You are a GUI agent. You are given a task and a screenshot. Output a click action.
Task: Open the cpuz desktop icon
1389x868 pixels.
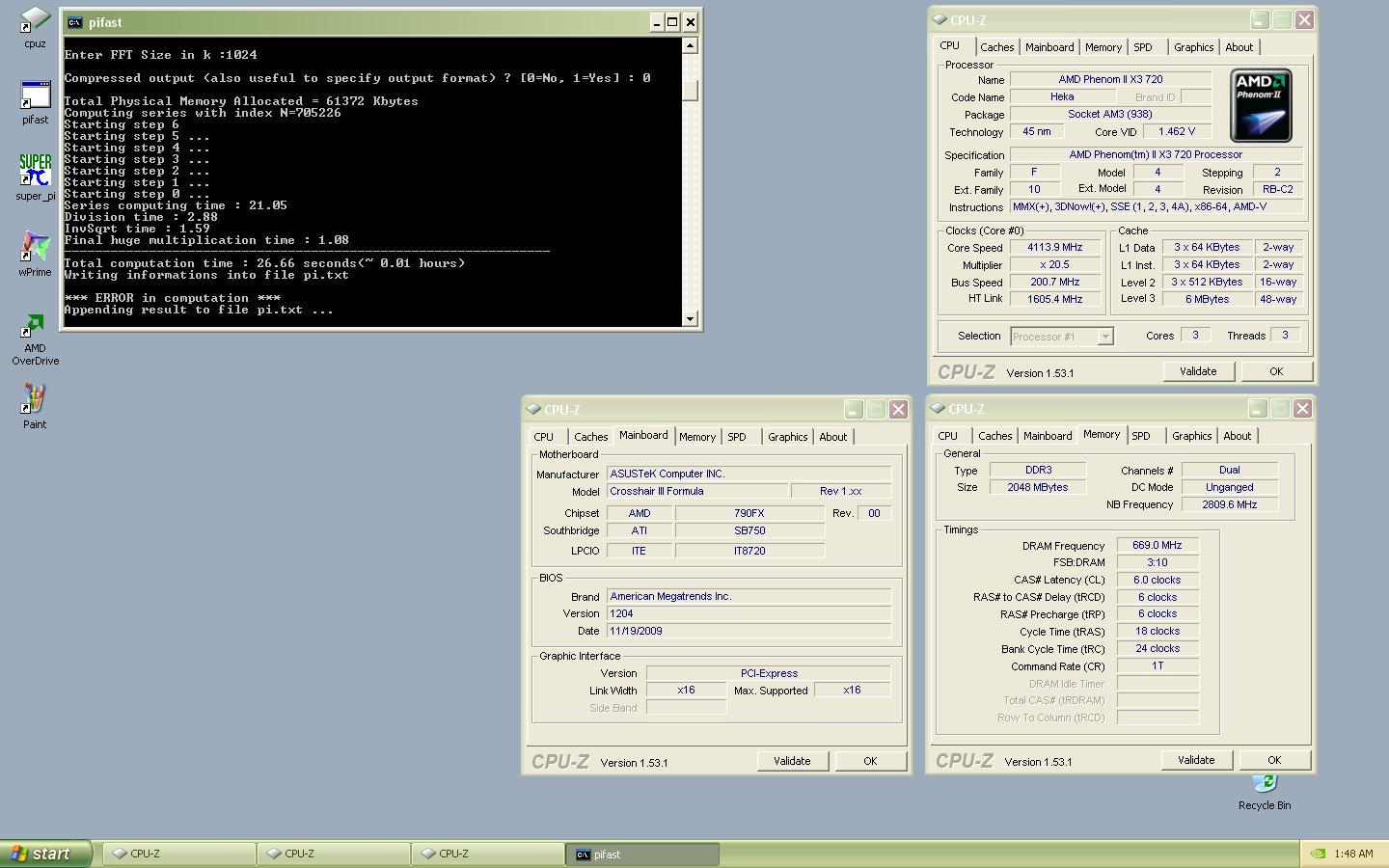click(x=35, y=26)
